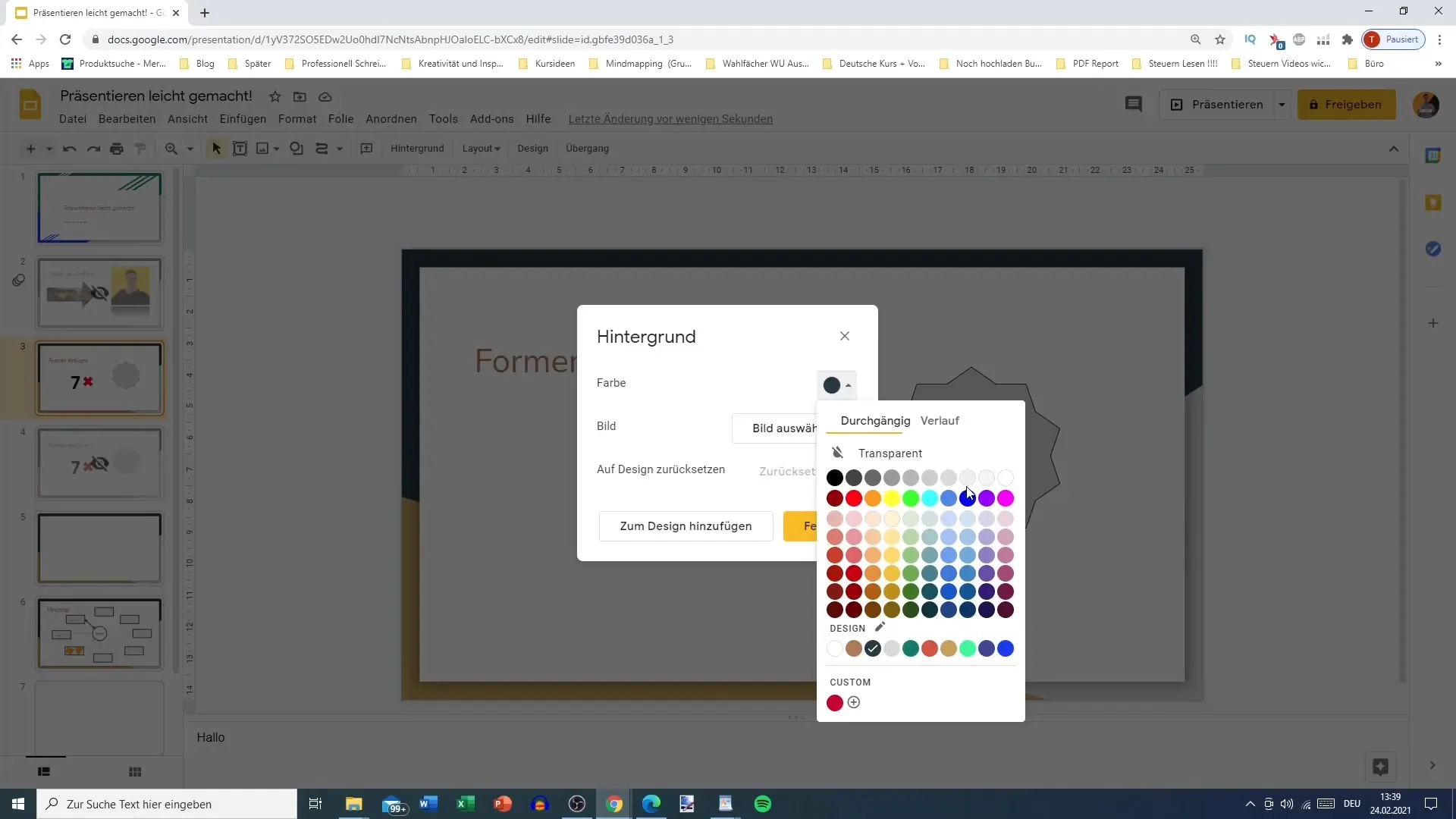
Task: Select the text box tool
Action: click(240, 149)
